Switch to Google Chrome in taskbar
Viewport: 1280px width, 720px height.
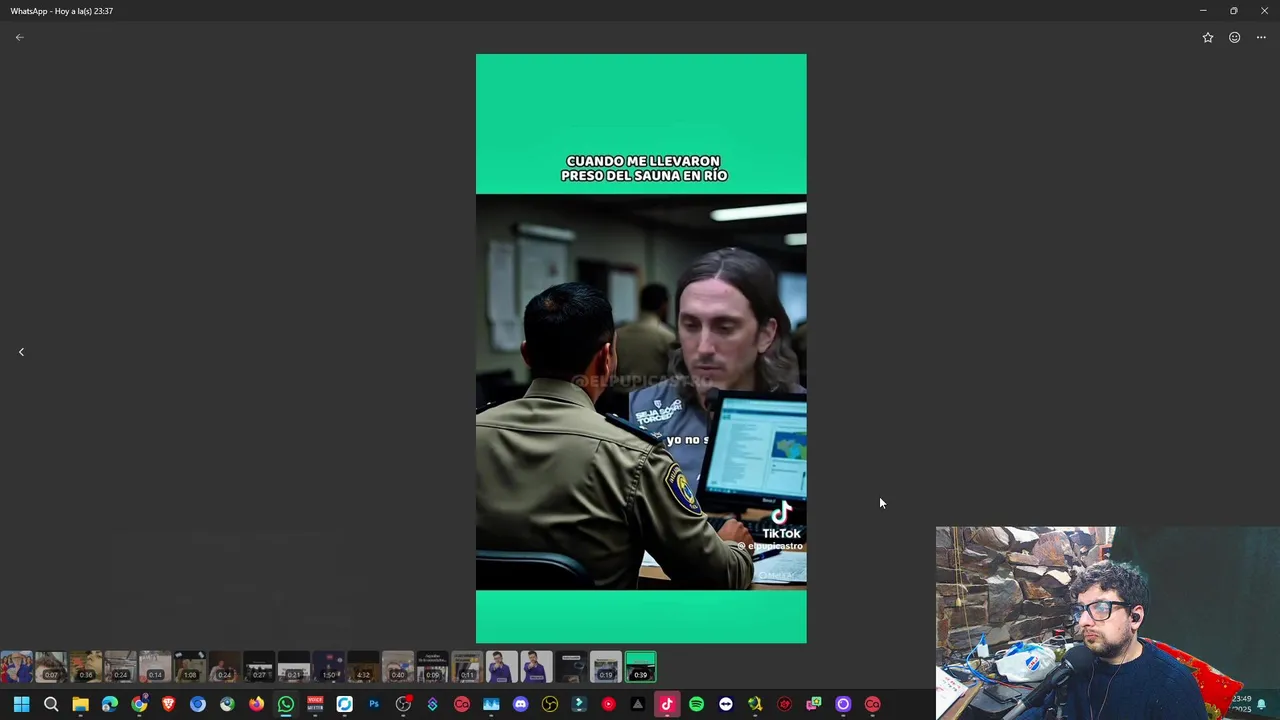[139, 704]
